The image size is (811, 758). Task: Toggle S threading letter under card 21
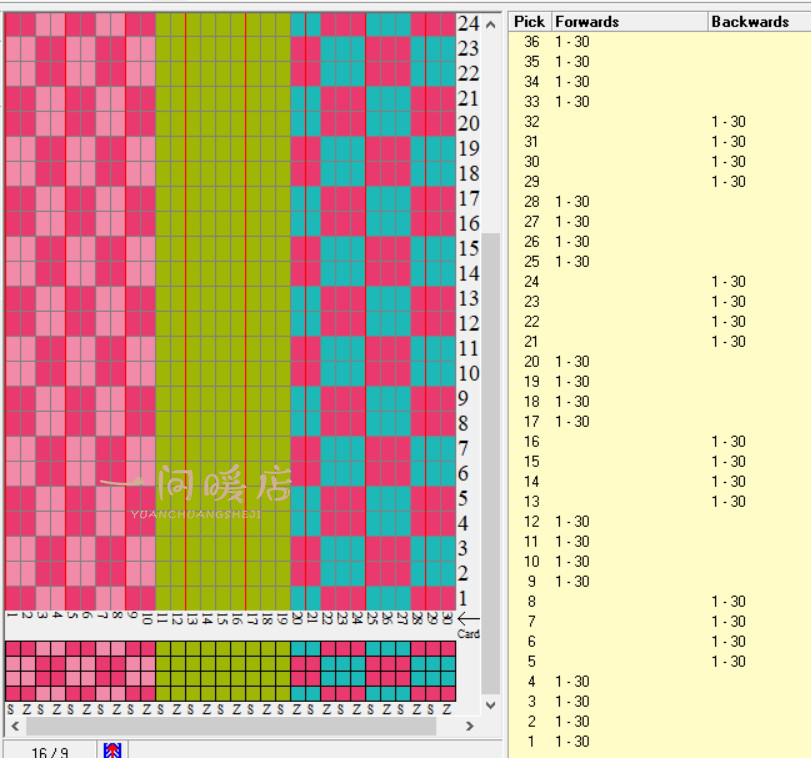pyautogui.click(x=311, y=710)
